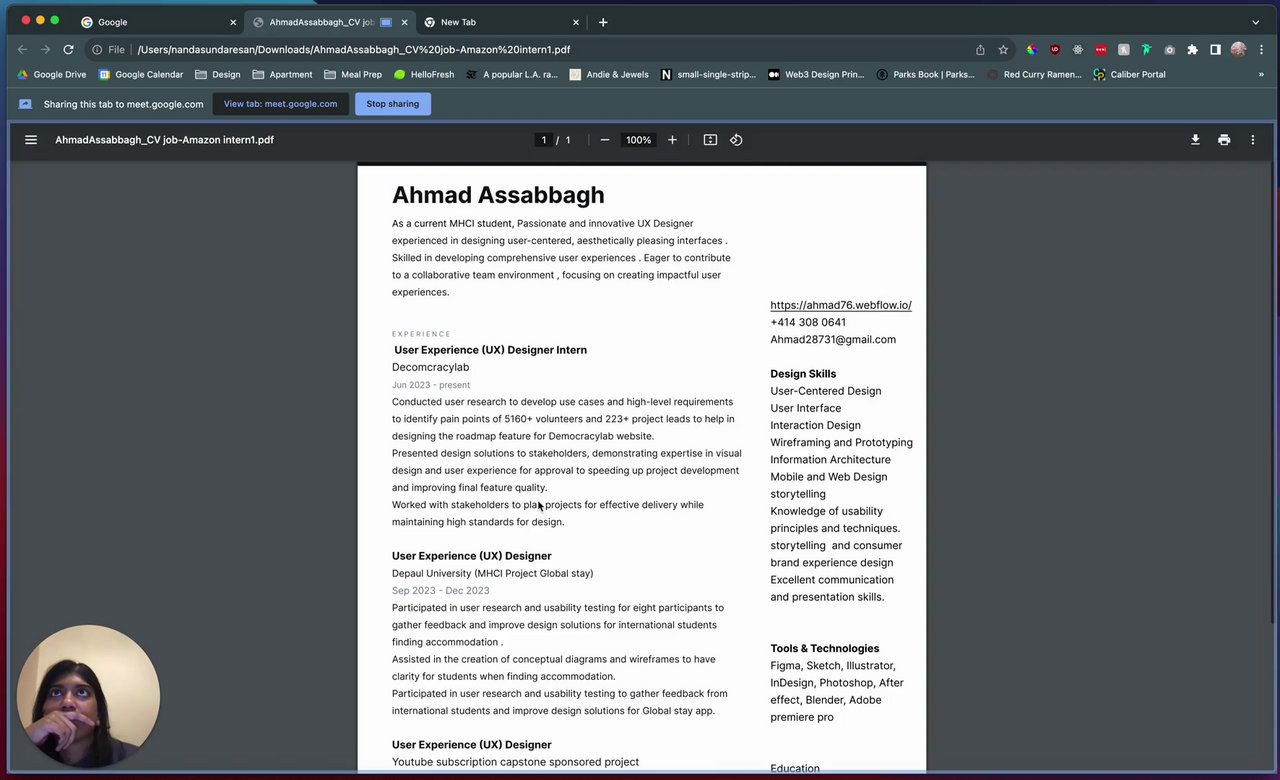
Task: Open the uBlock Origin extension
Action: pos(1055,49)
